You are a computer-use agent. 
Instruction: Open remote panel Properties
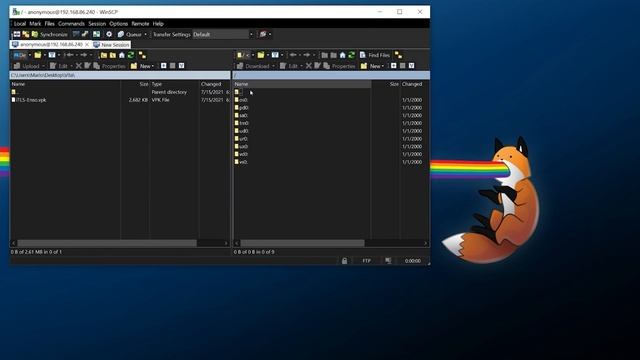click(339, 66)
